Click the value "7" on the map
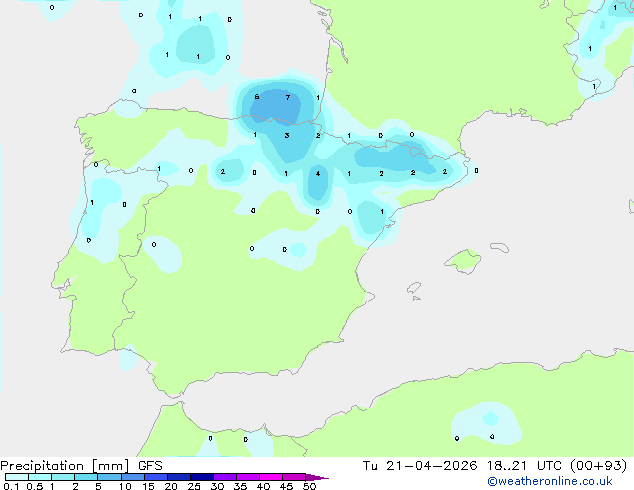This screenshot has height=490, width=634. (287, 97)
